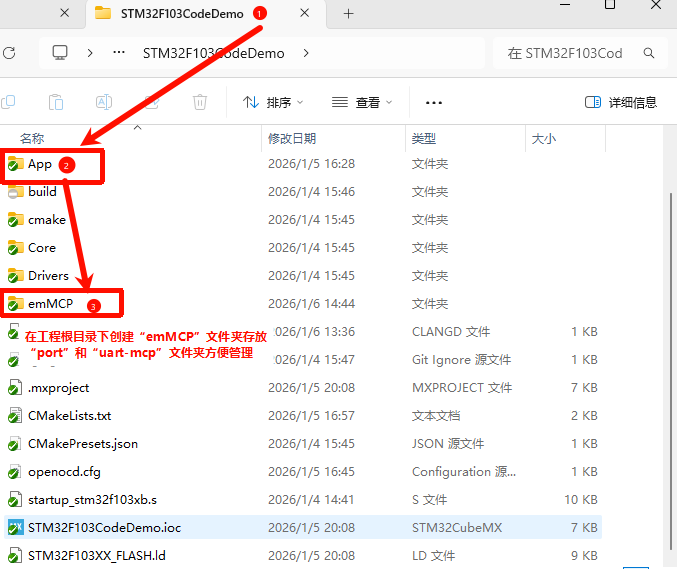Click the This PC monitor icon in address bar
Screen dimensions: 677x569
click(60, 53)
